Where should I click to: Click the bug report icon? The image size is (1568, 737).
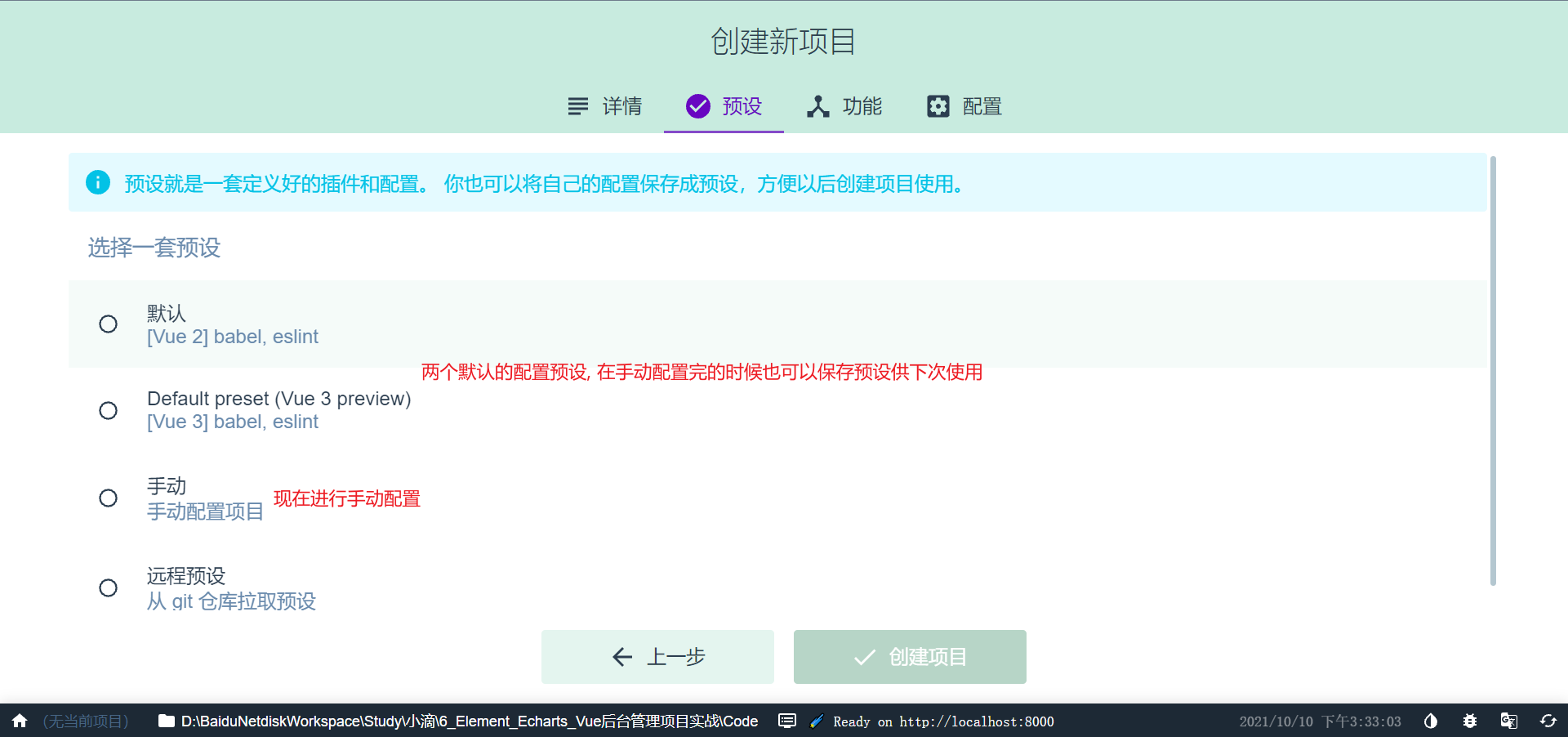(x=1470, y=721)
